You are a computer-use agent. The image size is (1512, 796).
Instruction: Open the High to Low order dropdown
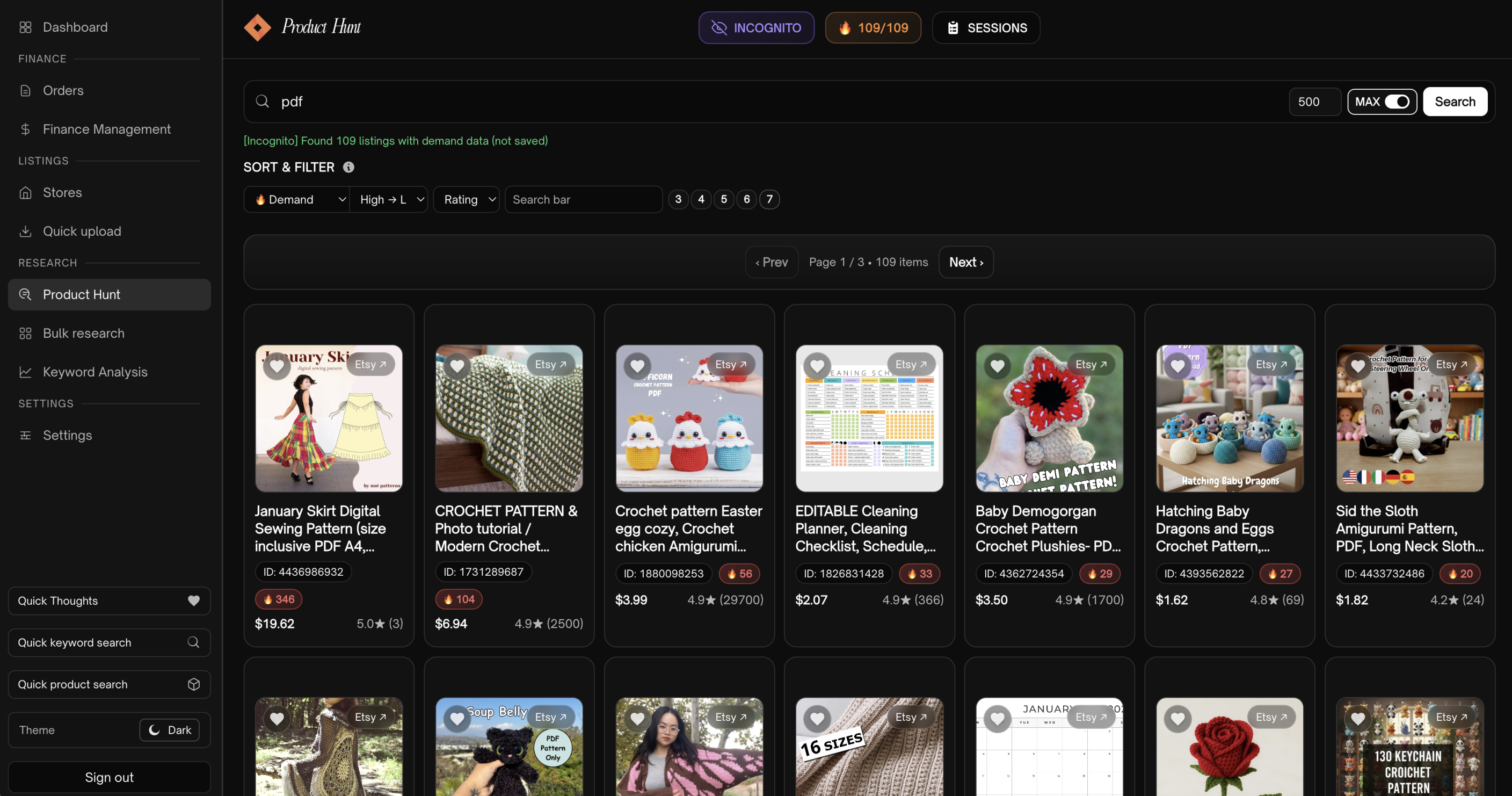pyautogui.click(x=389, y=199)
